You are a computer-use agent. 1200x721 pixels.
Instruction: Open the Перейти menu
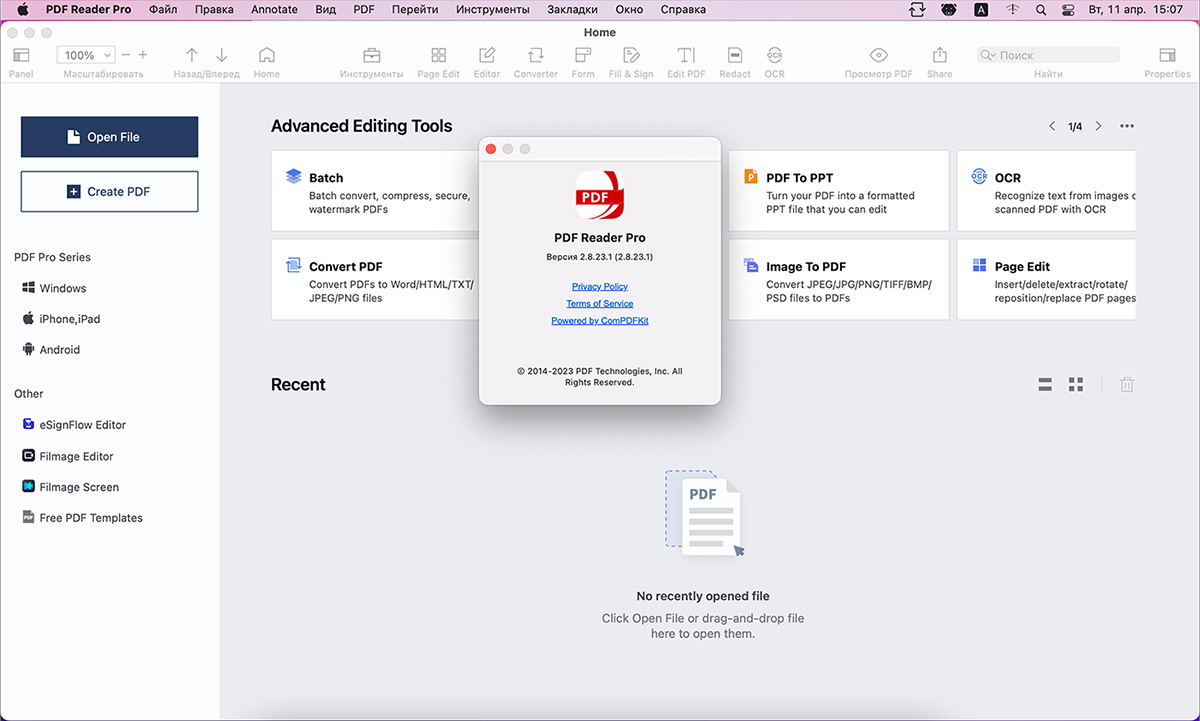coord(415,10)
